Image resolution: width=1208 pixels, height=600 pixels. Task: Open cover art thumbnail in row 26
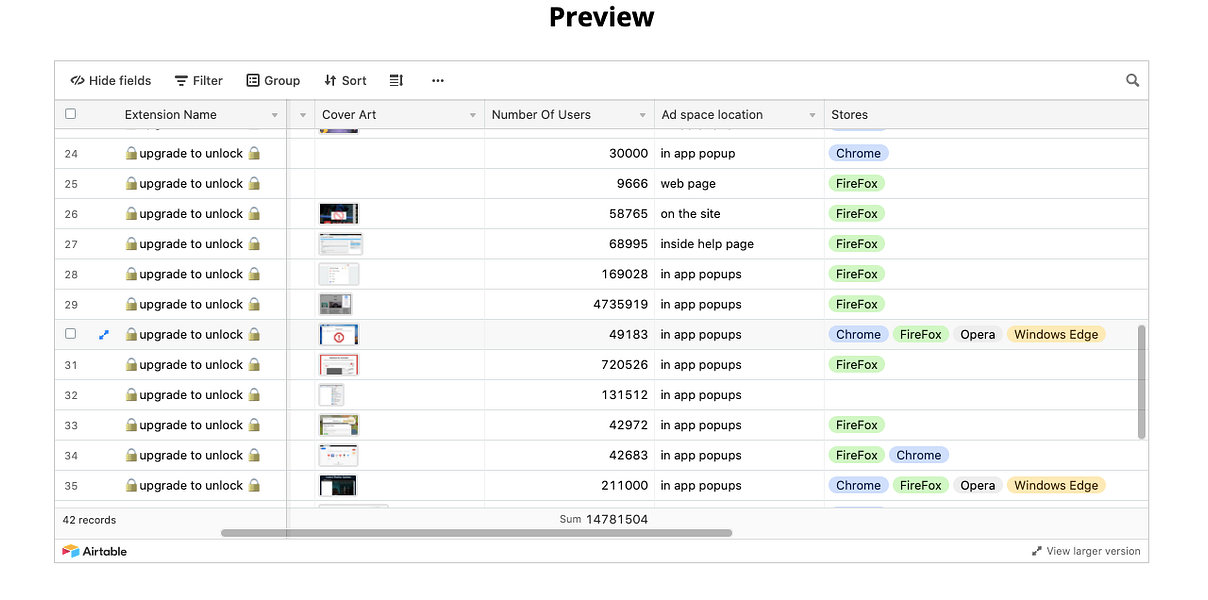338,214
